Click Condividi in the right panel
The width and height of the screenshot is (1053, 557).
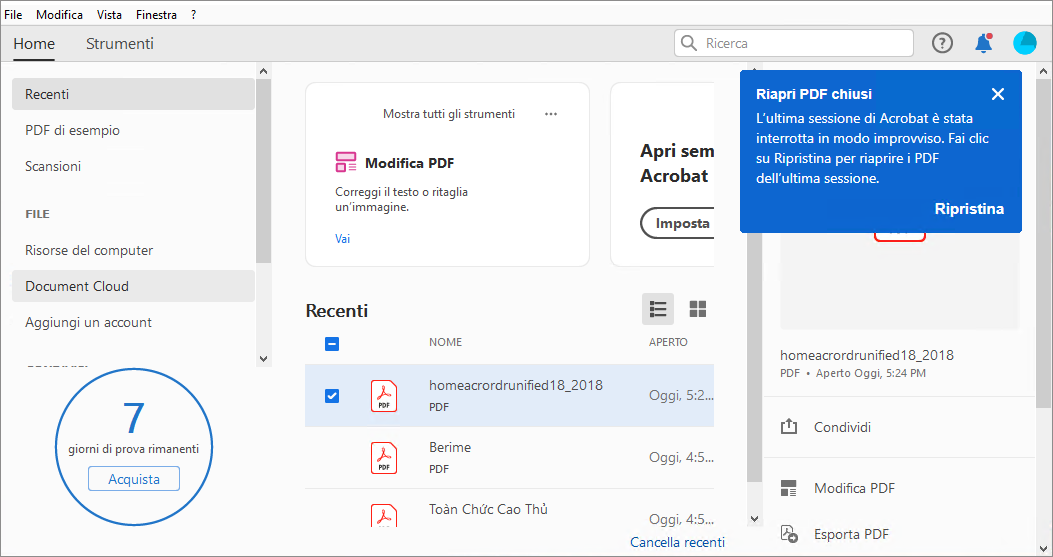click(x=842, y=427)
